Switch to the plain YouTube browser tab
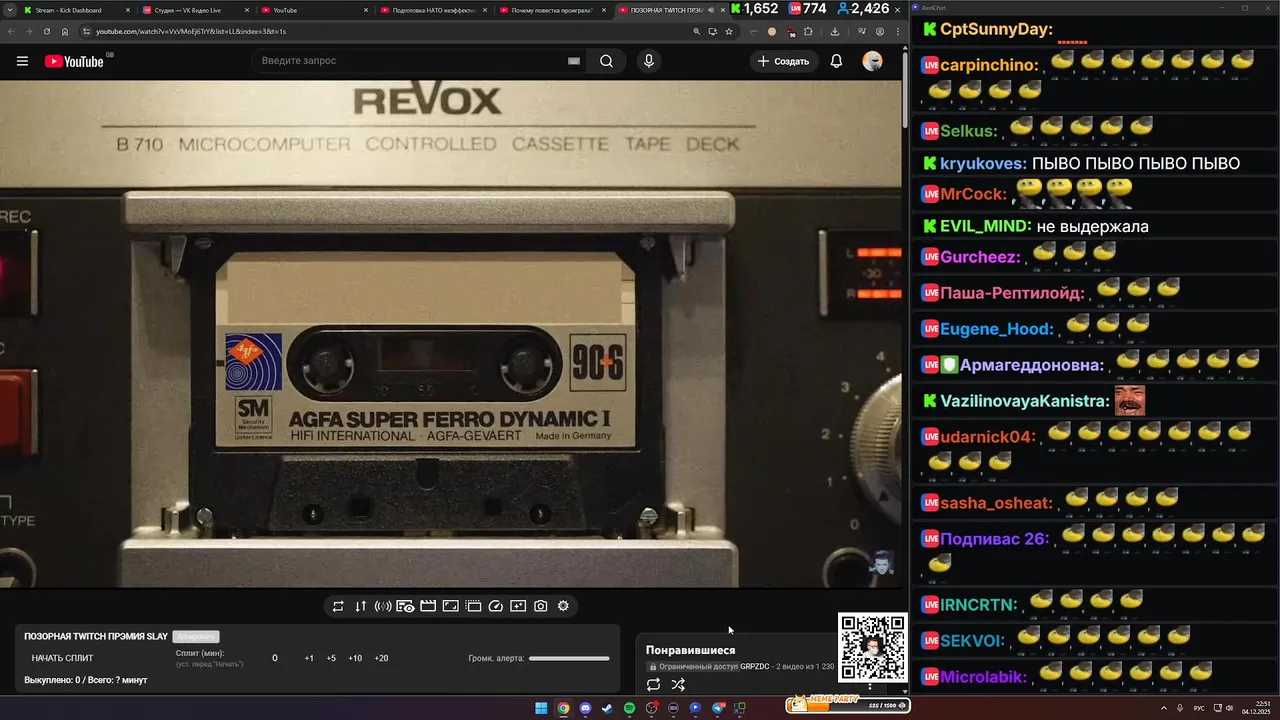 coord(315,10)
